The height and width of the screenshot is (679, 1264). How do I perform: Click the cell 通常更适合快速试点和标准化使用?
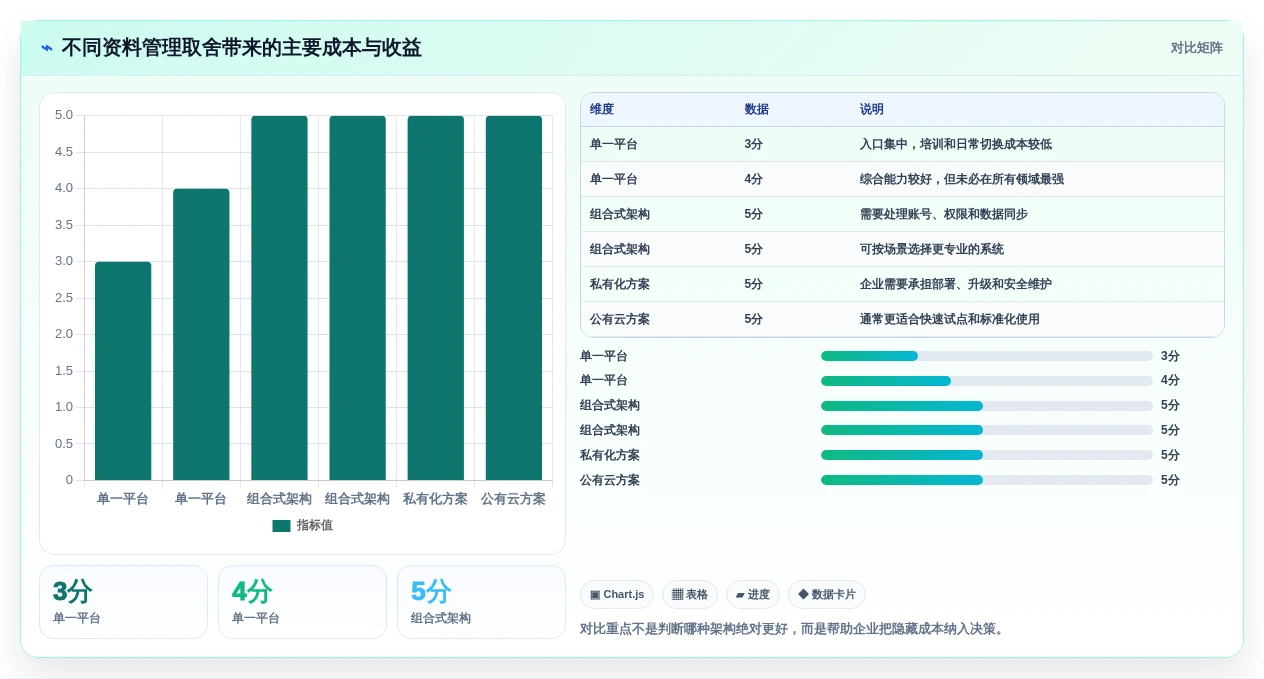coord(950,319)
